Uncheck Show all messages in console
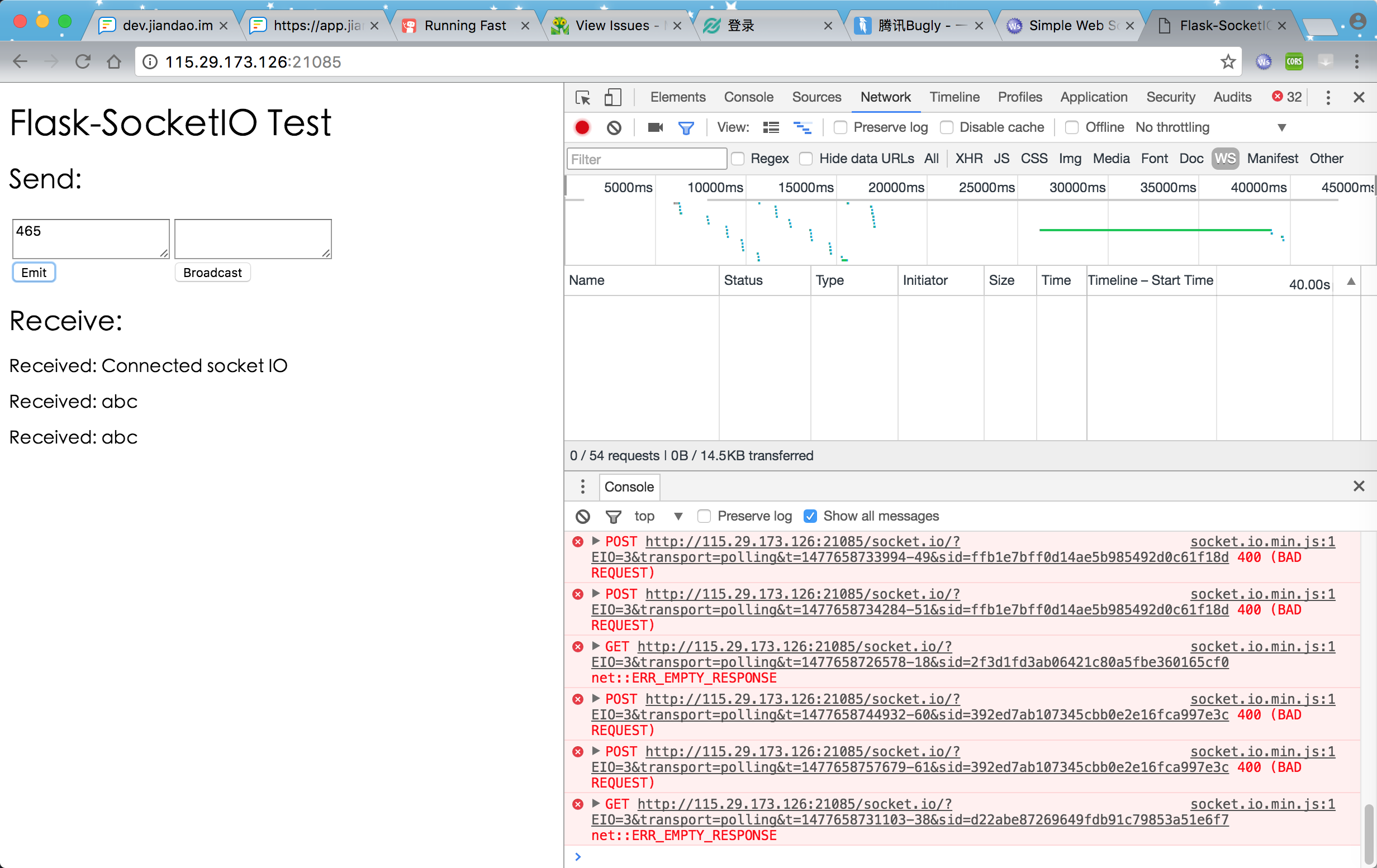 click(x=810, y=517)
